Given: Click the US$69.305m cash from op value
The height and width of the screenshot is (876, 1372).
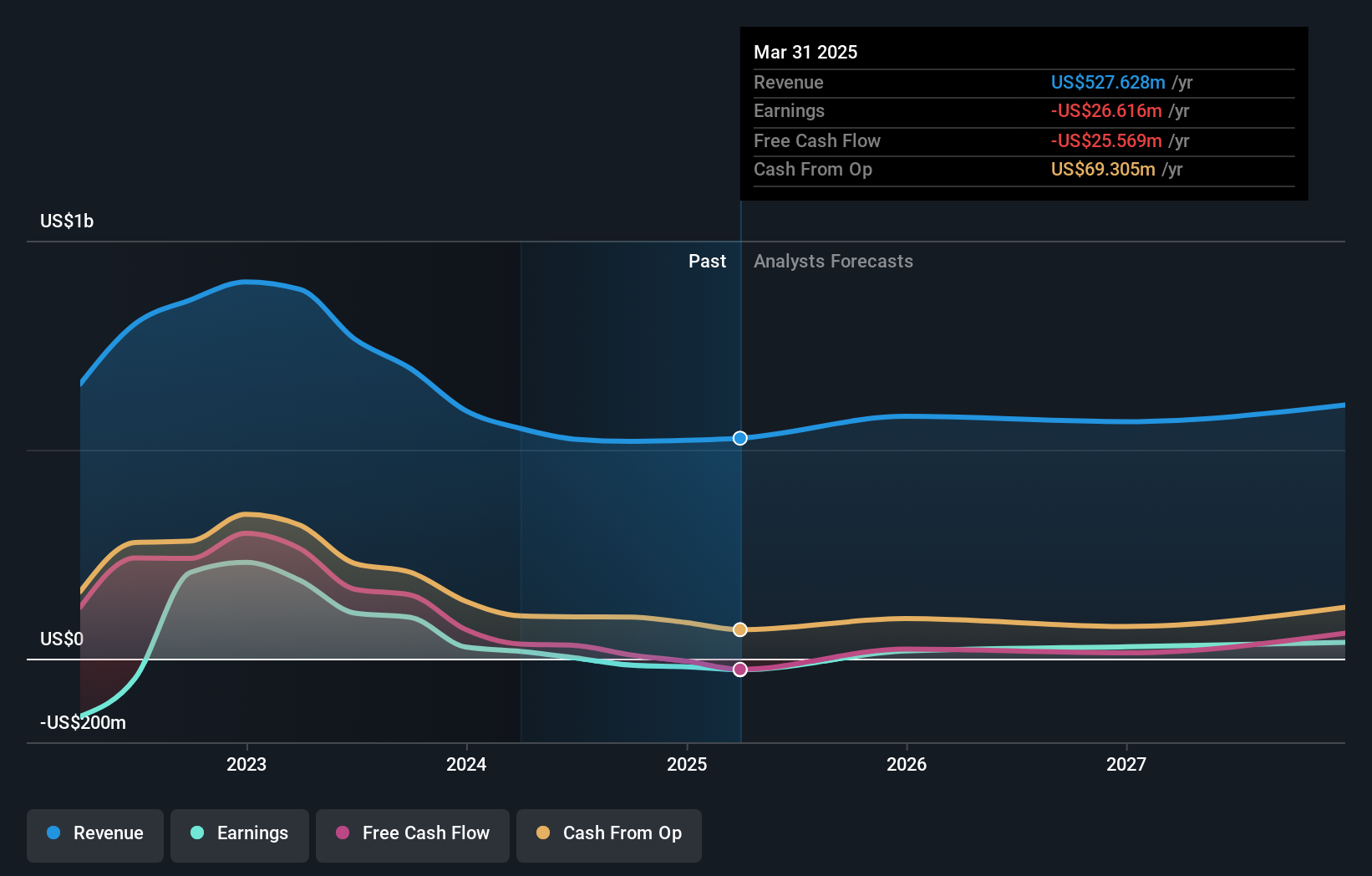Looking at the screenshot, I should (1103, 169).
